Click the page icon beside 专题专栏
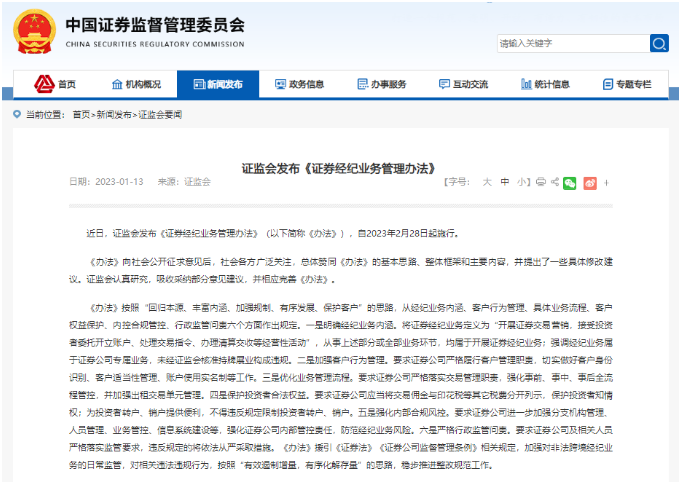 coord(608,84)
